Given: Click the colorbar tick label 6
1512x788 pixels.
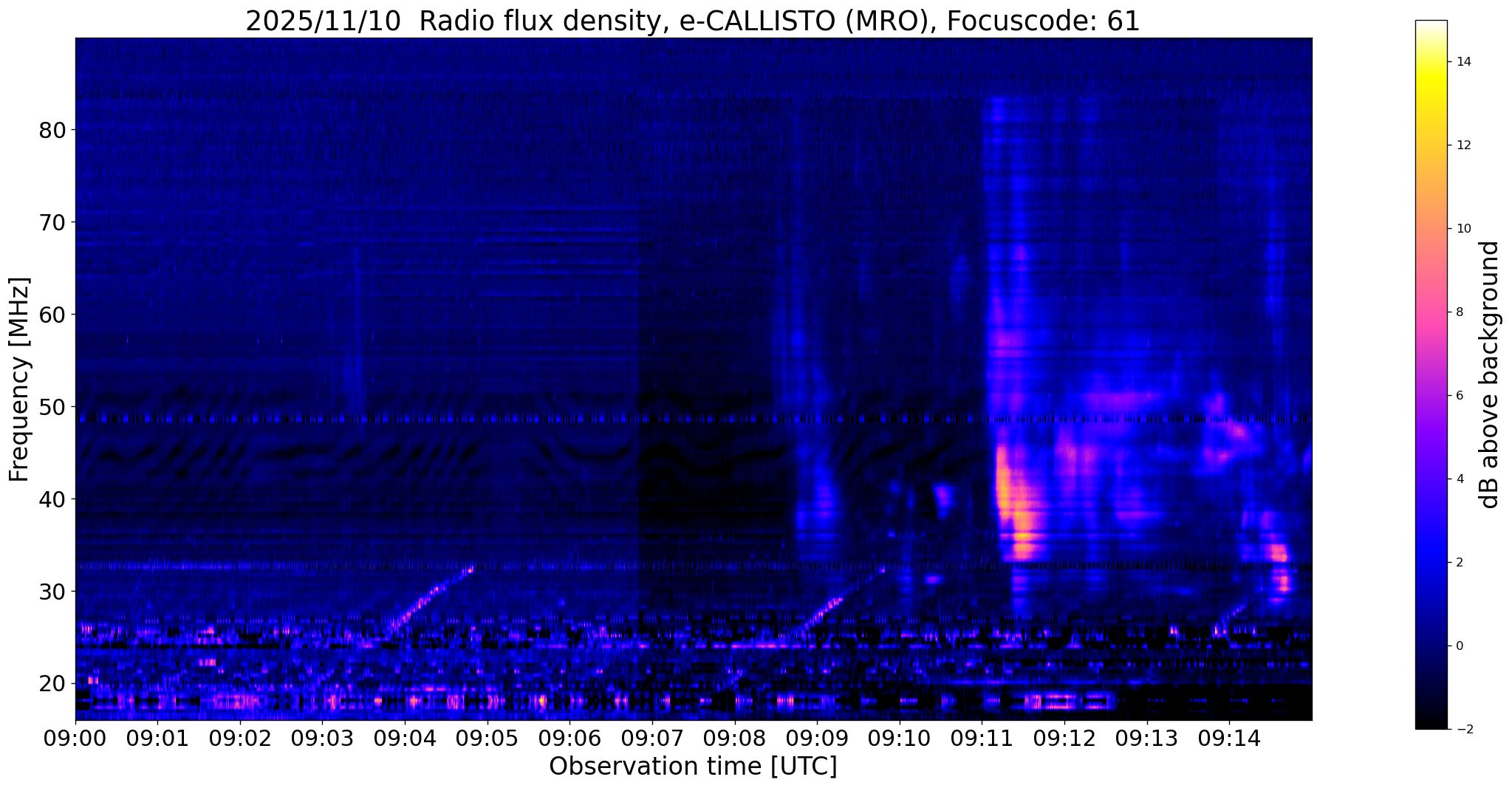Looking at the screenshot, I should pos(1460,396).
